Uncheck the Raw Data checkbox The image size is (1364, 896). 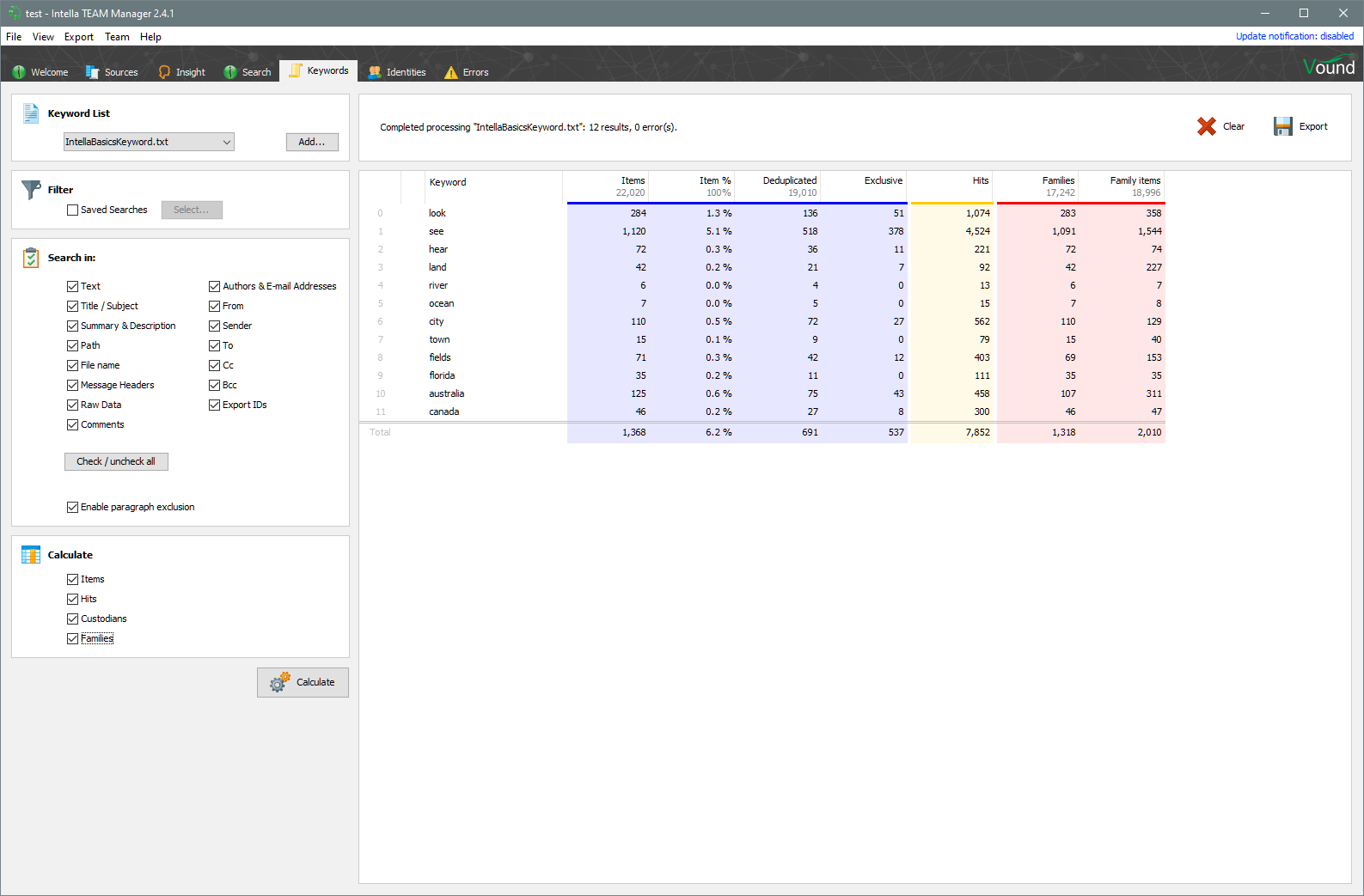tap(73, 405)
